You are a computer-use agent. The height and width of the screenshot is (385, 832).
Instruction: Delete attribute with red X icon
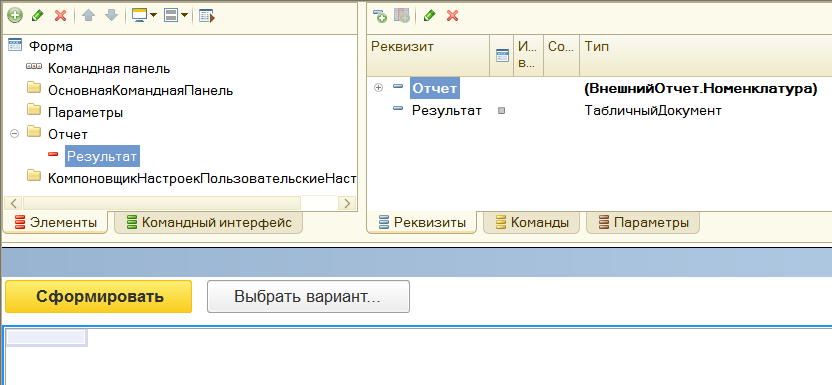[452, 16]
